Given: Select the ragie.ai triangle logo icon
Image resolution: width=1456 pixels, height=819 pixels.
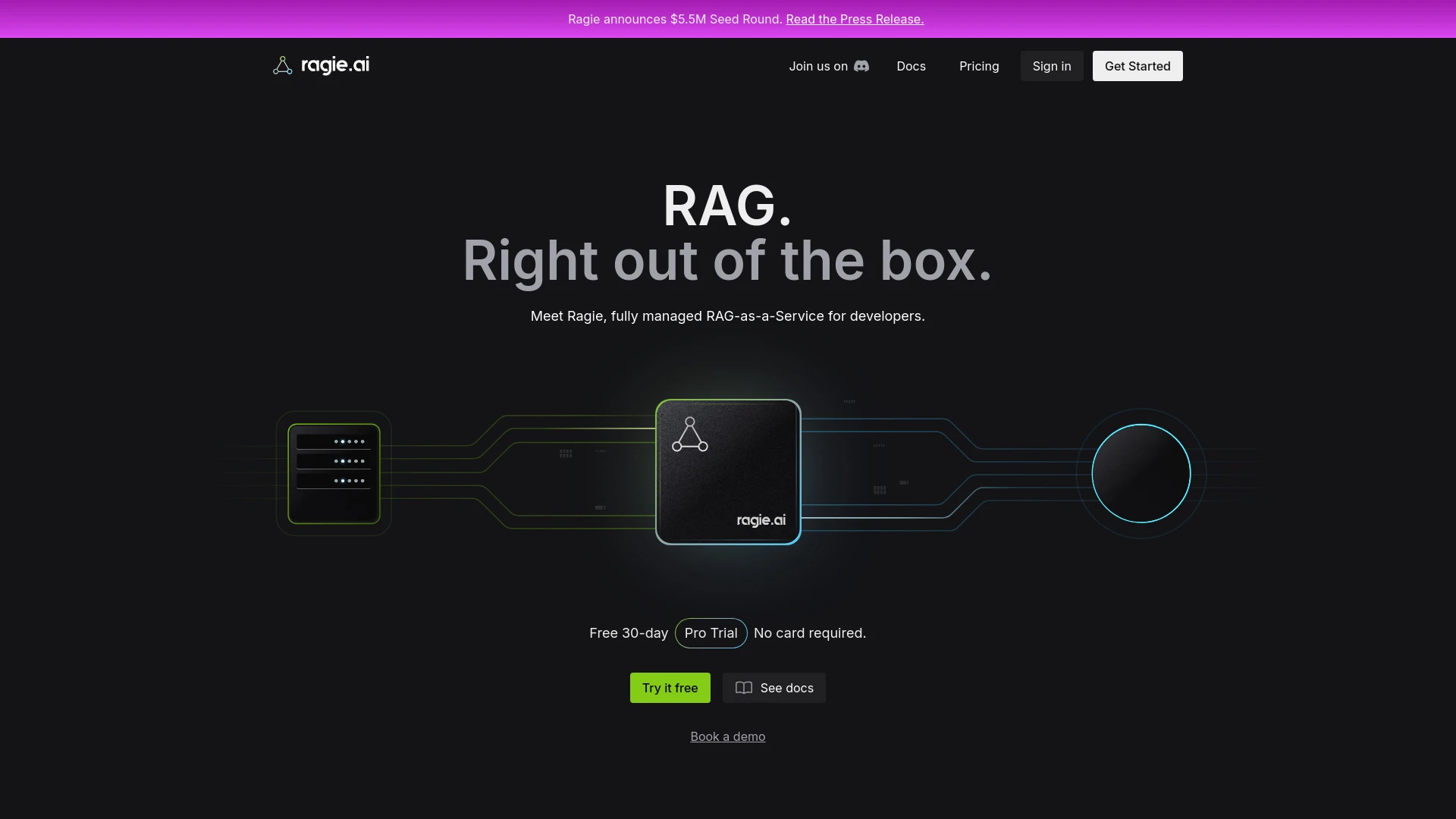Looking at the screenshot, I should click(x=283, y=65).
